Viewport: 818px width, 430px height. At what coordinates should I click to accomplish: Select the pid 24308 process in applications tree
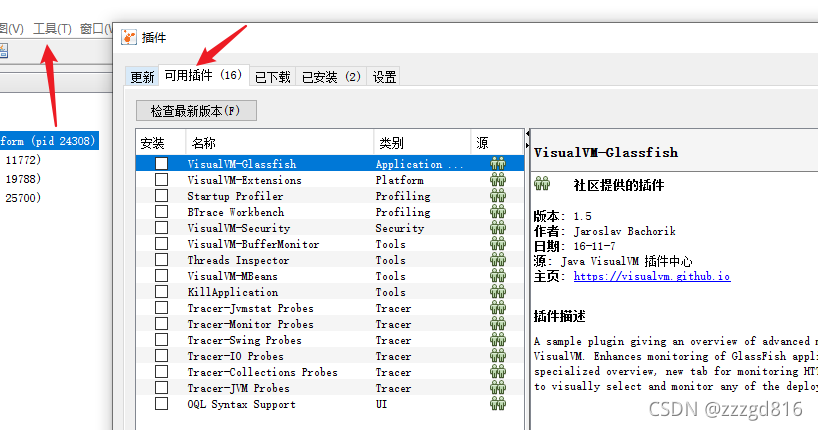coord(49,140)
